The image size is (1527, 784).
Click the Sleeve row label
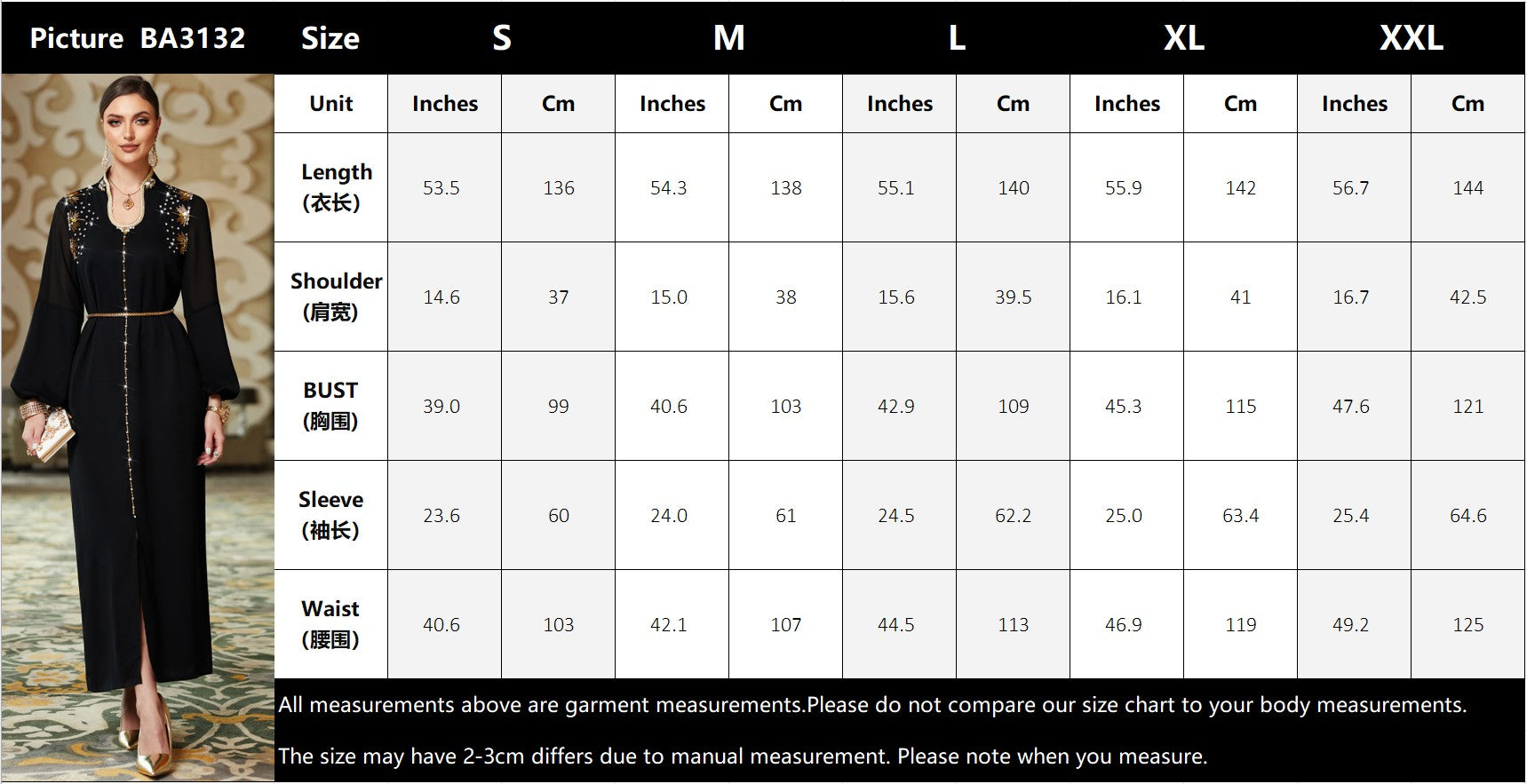pos(331,515)
